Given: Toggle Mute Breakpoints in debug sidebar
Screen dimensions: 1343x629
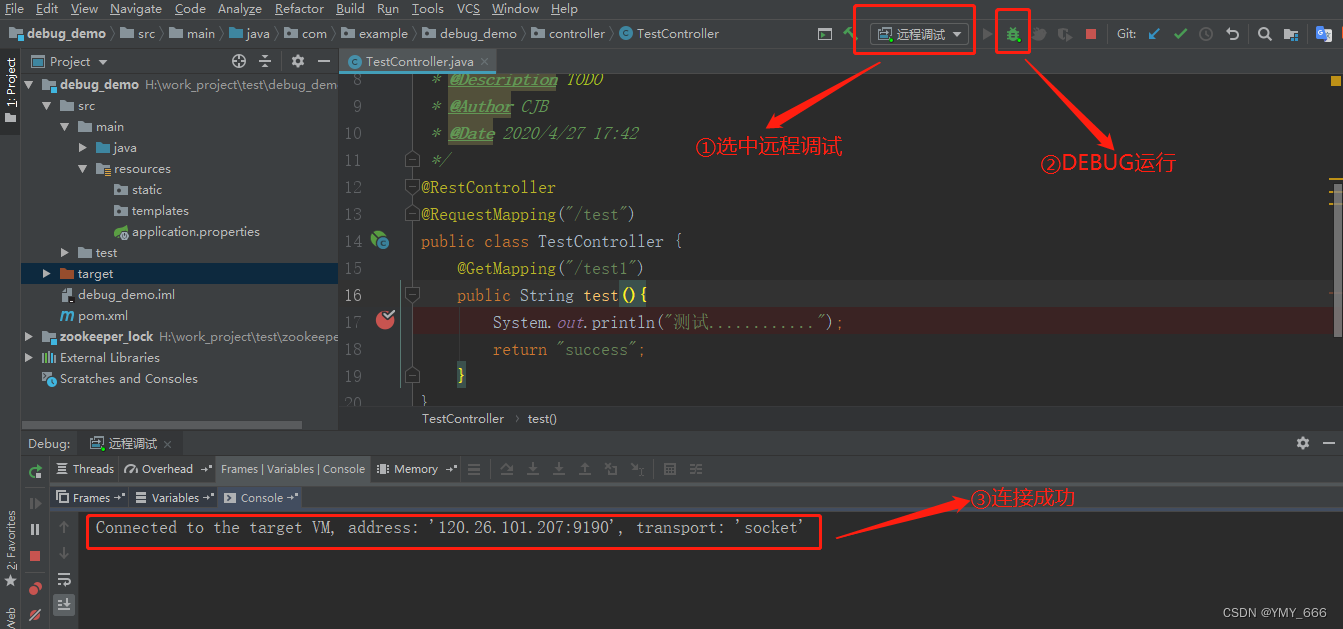Looking at the screenshot, I should pyautogui.click(x=36, y=614).
